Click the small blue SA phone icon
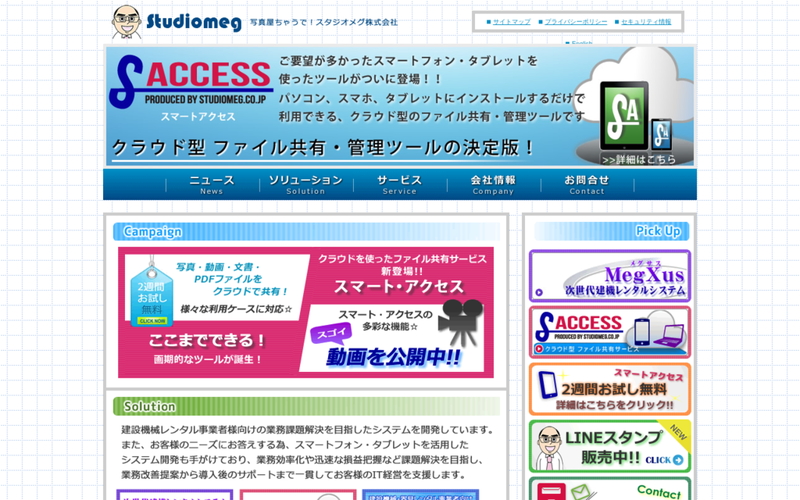This screenshot has height=500, width=800. click(661, 134)
